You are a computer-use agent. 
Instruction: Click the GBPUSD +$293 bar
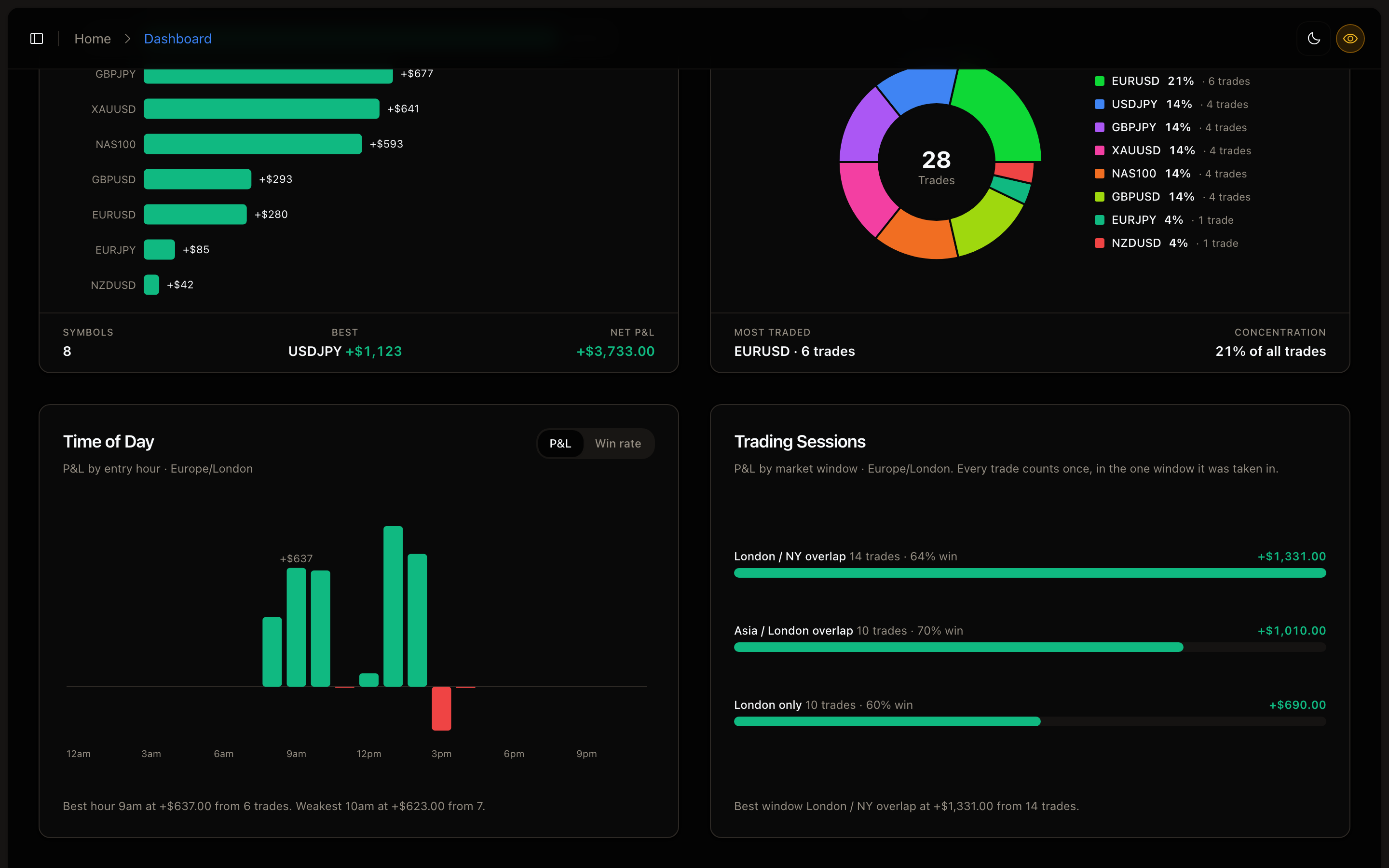pyautogui.click(x=197, y=179)
